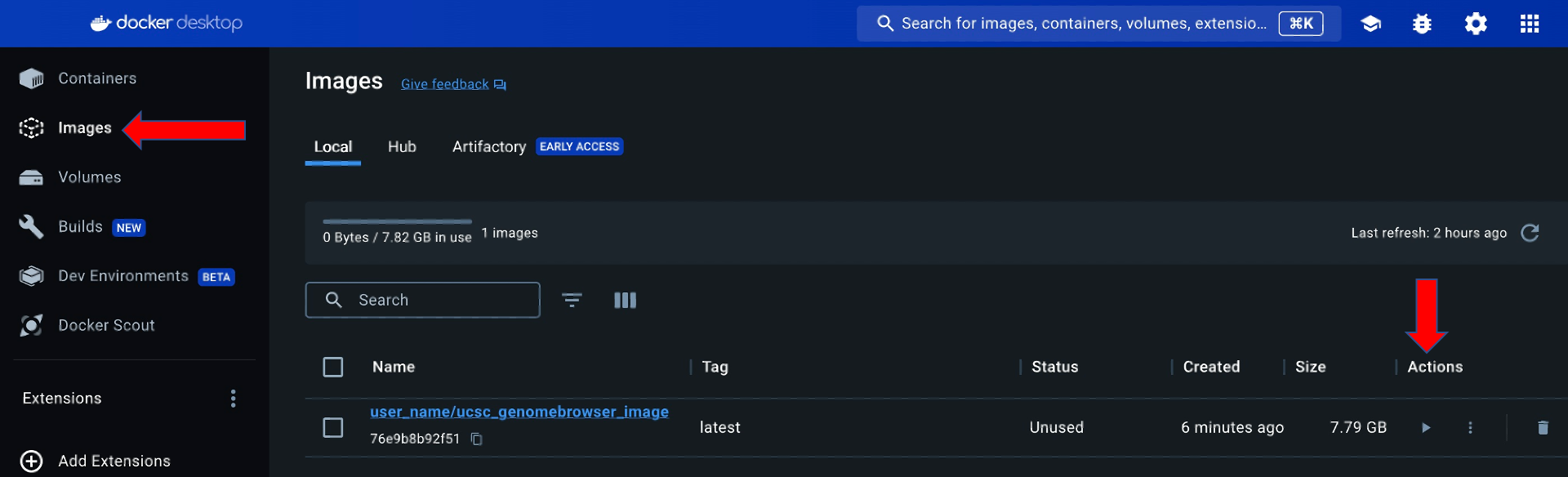
Task: Switch to the Artifactory tab
Action: point(489,147)
